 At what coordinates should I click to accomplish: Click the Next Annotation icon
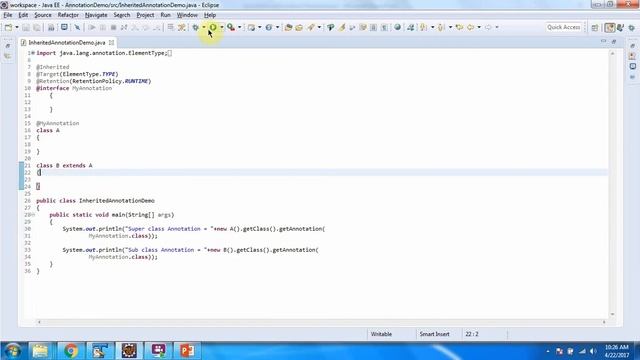(x=423, y=27)
